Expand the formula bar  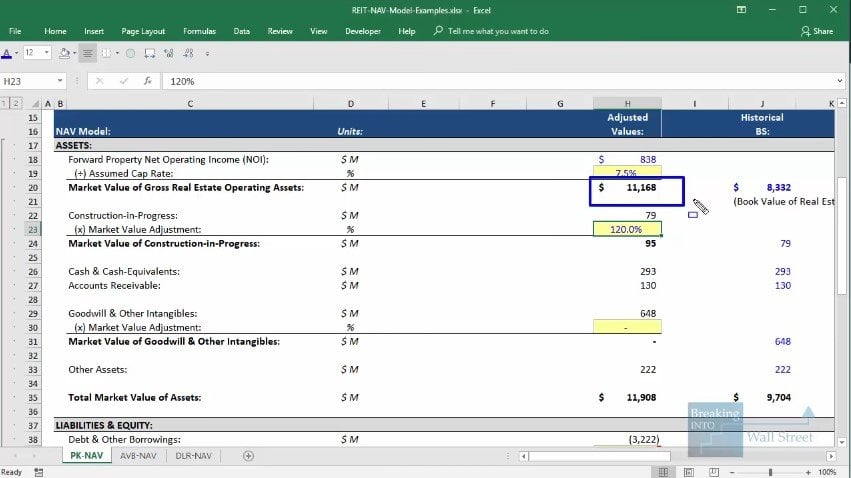pyautogui.click(x=839, y=81)
